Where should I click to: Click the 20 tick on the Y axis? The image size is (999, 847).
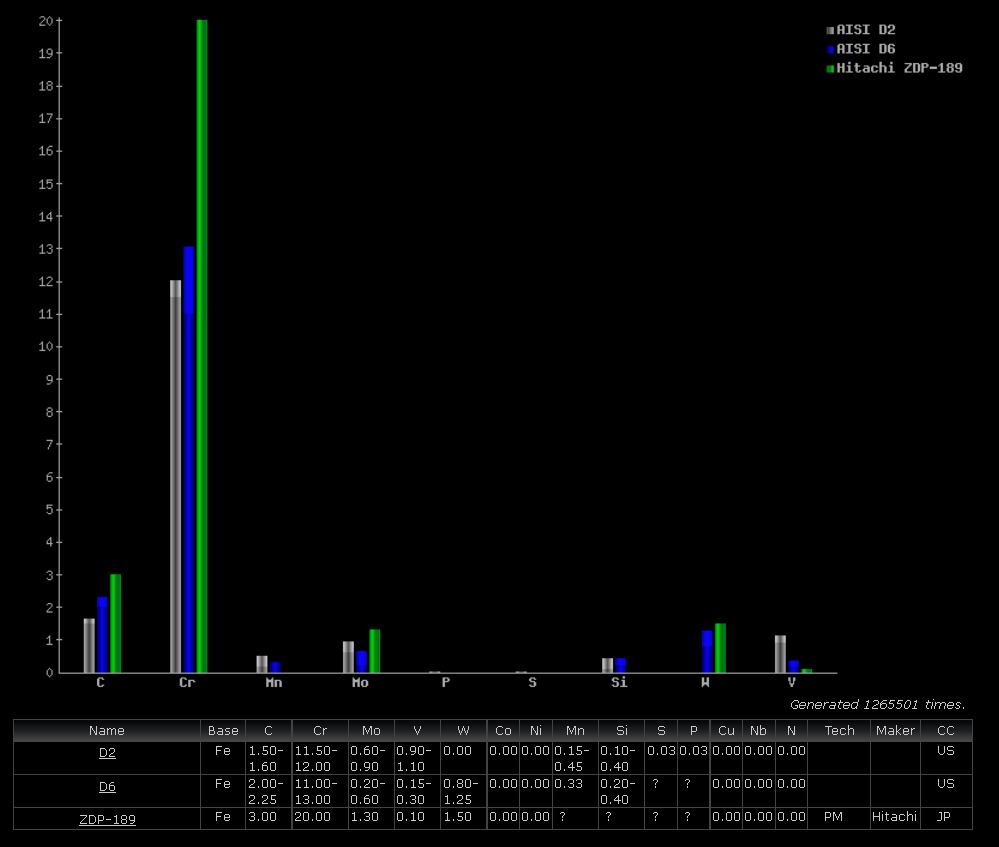click(x=46, y=21)
